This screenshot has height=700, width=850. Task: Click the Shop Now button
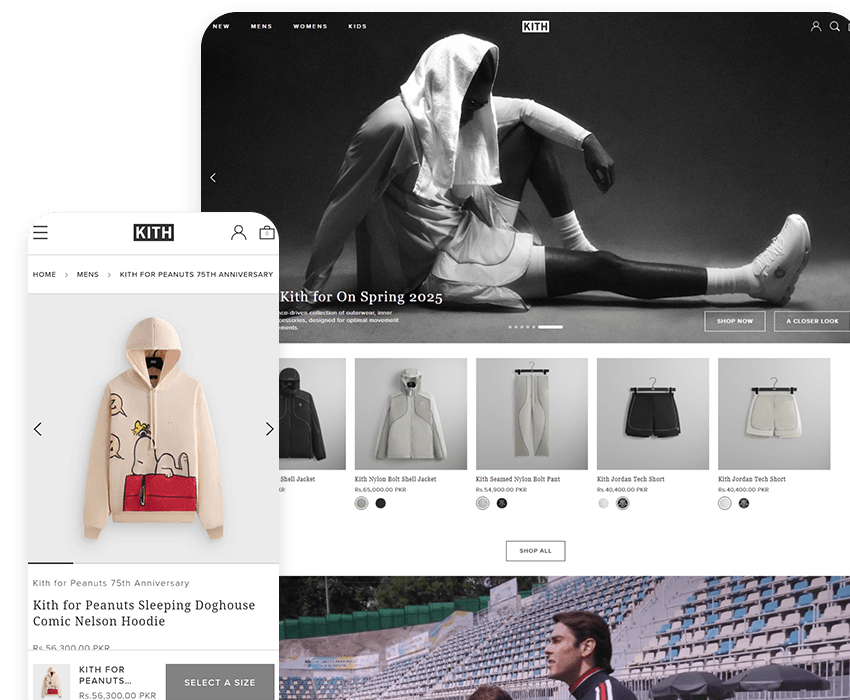point(735,321)
